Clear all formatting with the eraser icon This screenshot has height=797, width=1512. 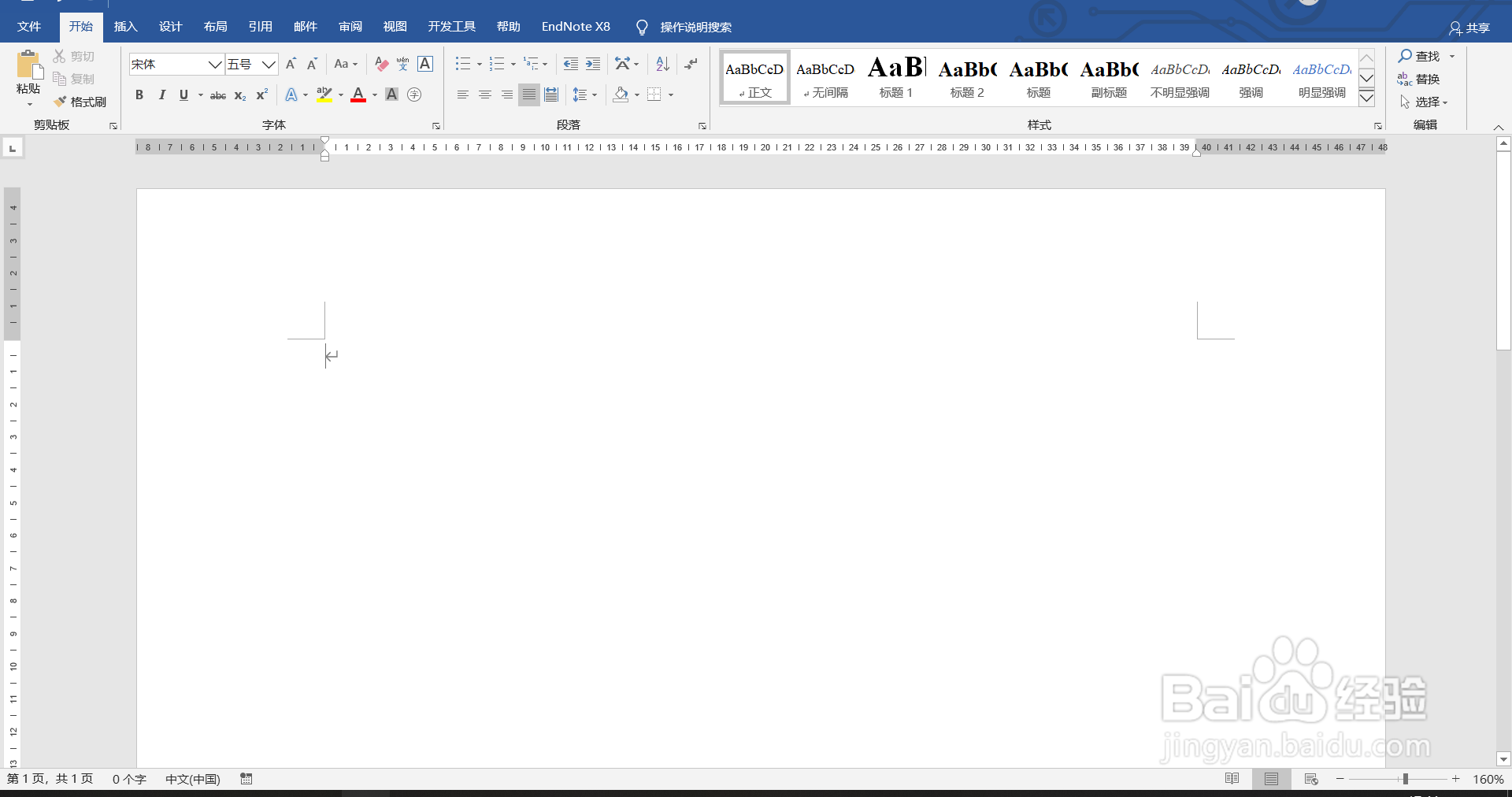point(382,64)
